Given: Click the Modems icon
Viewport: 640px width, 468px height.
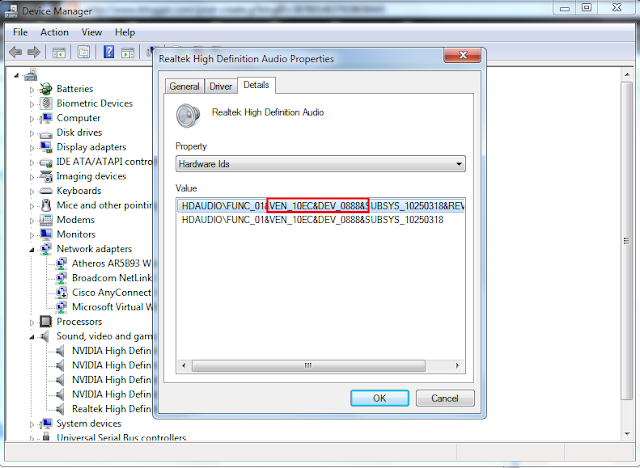Looking at the screenshot, I should point(46,220).
